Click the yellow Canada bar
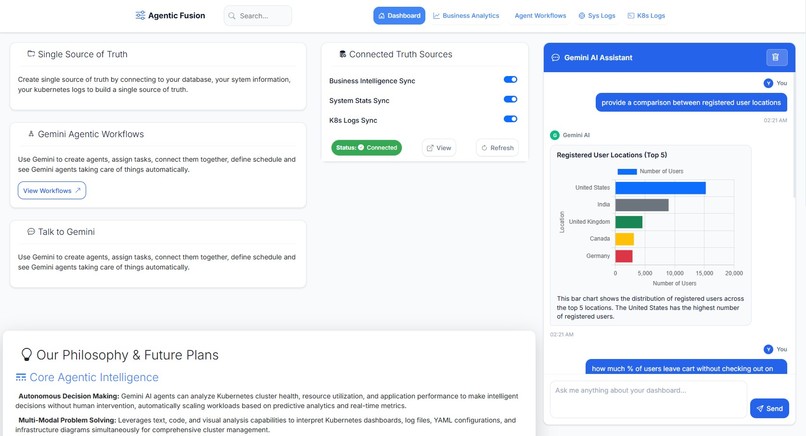This screenshot has width=806, height=436. coord(625,239)
